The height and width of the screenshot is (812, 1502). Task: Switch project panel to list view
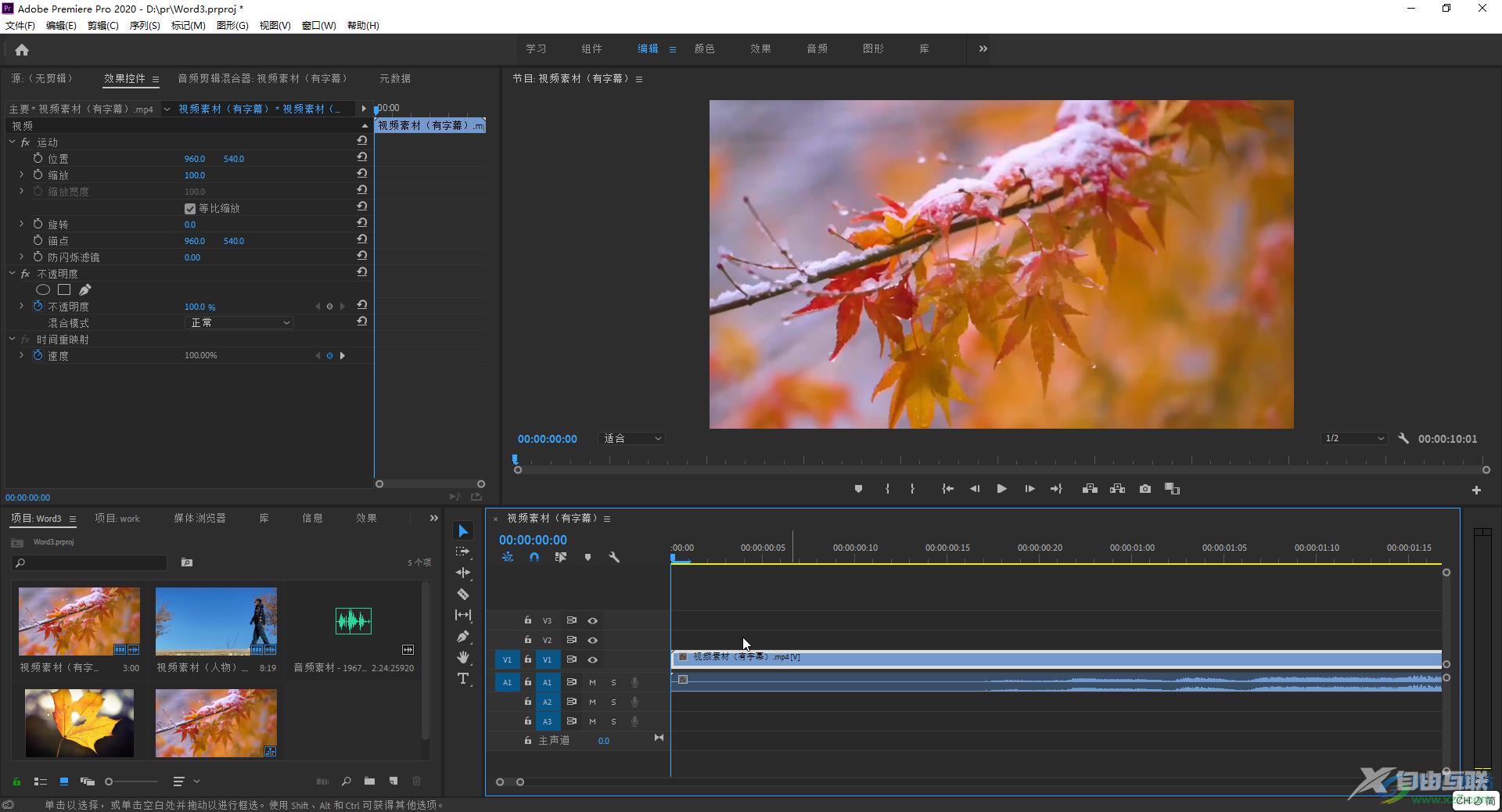click(x=41, y=781)
